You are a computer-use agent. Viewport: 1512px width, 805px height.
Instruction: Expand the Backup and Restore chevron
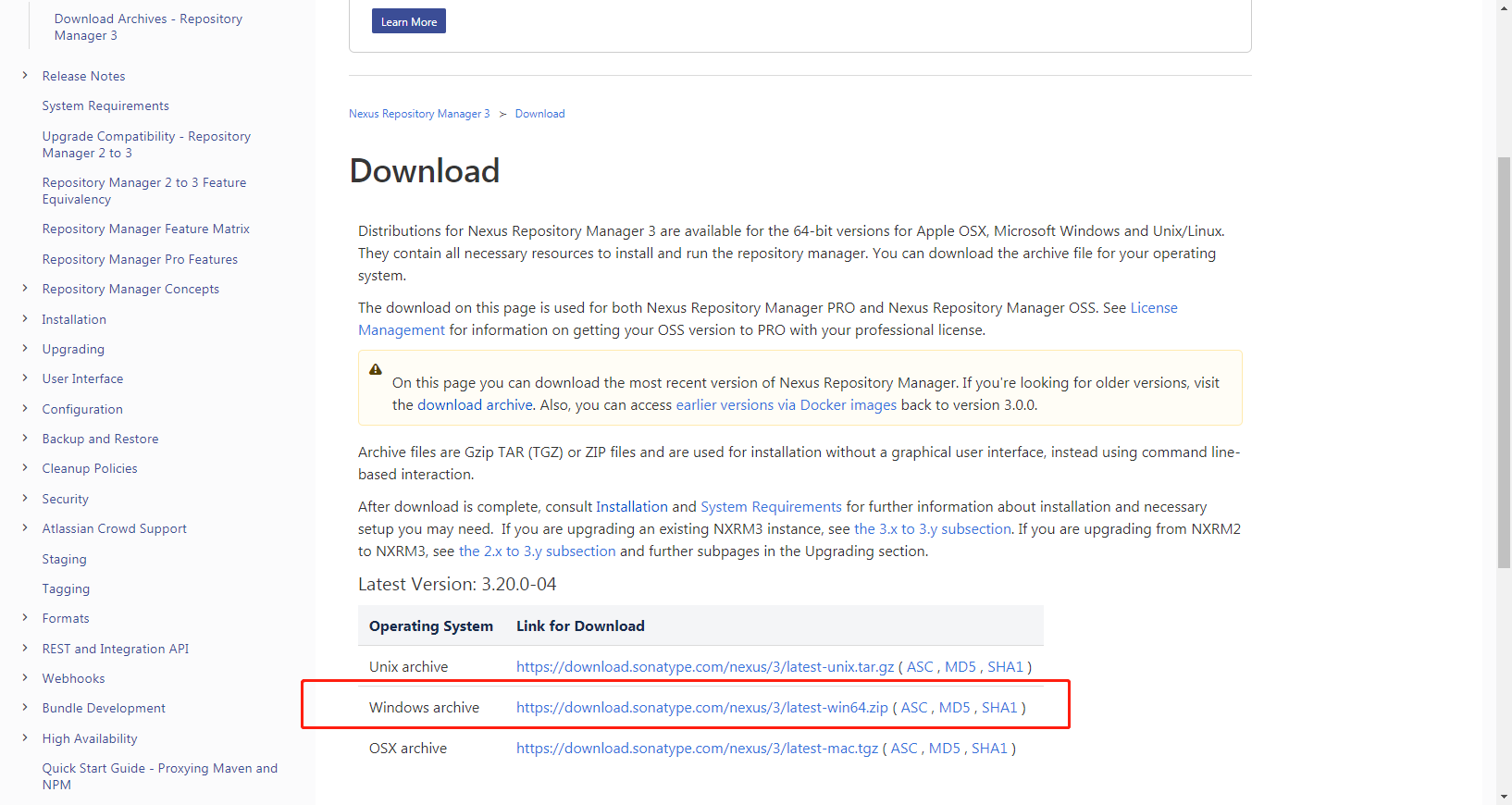25,439
